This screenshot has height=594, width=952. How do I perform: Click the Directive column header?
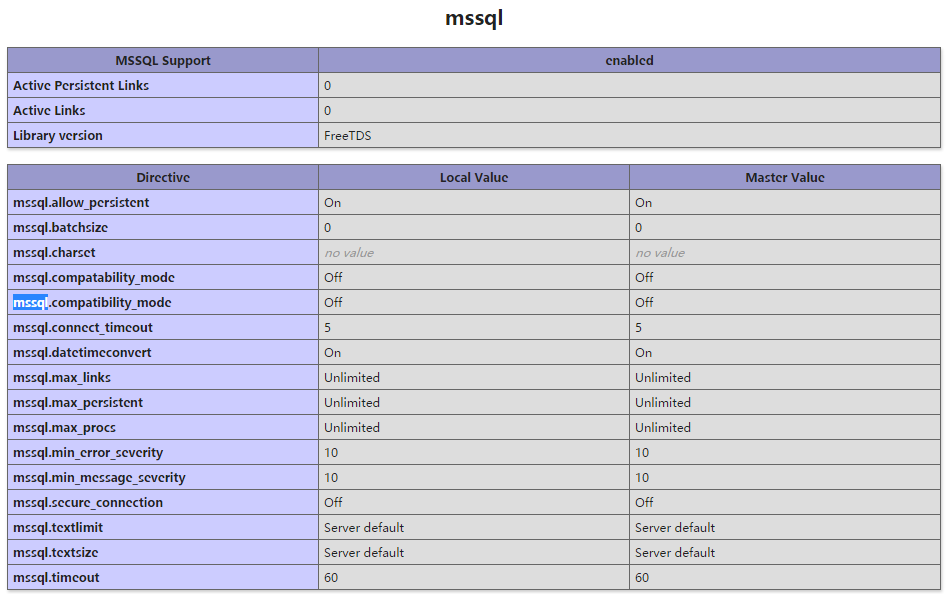click(x=163, y=177)
